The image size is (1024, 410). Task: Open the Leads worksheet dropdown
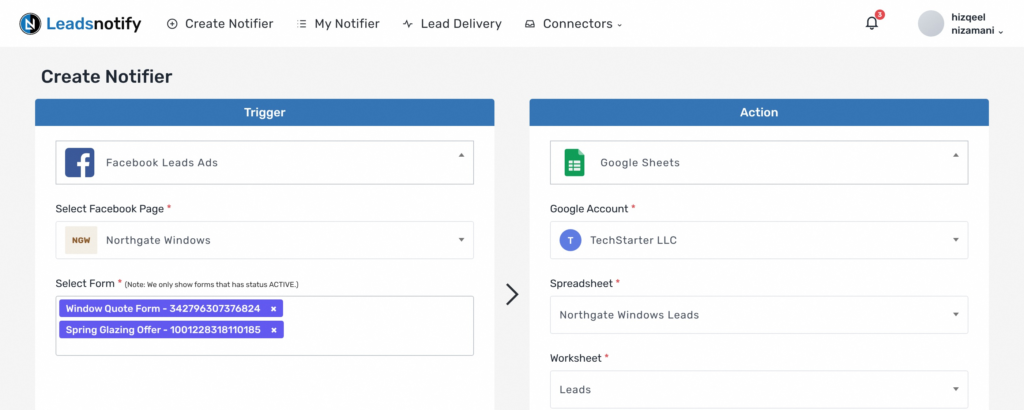(759, 390)
